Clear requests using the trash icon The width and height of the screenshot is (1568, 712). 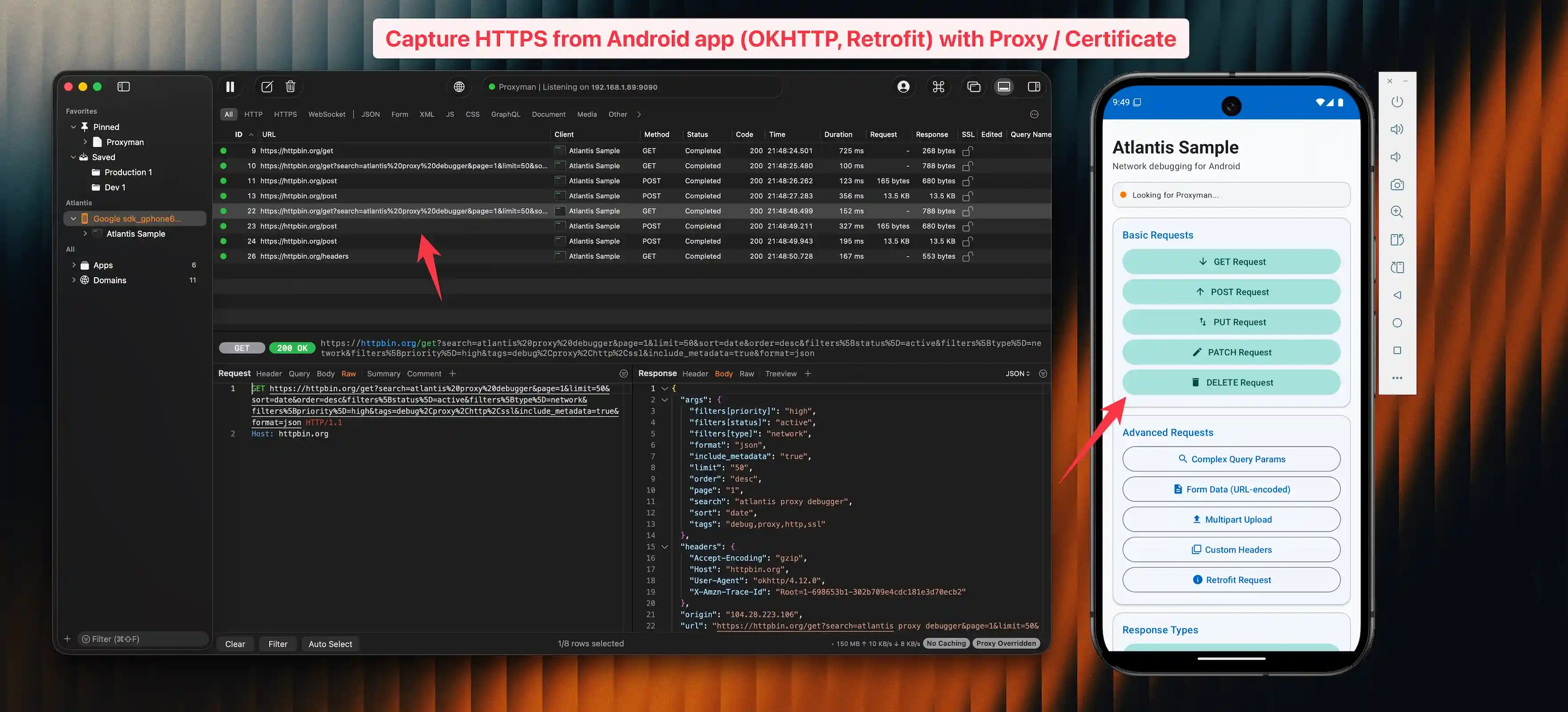coord(290,86)
